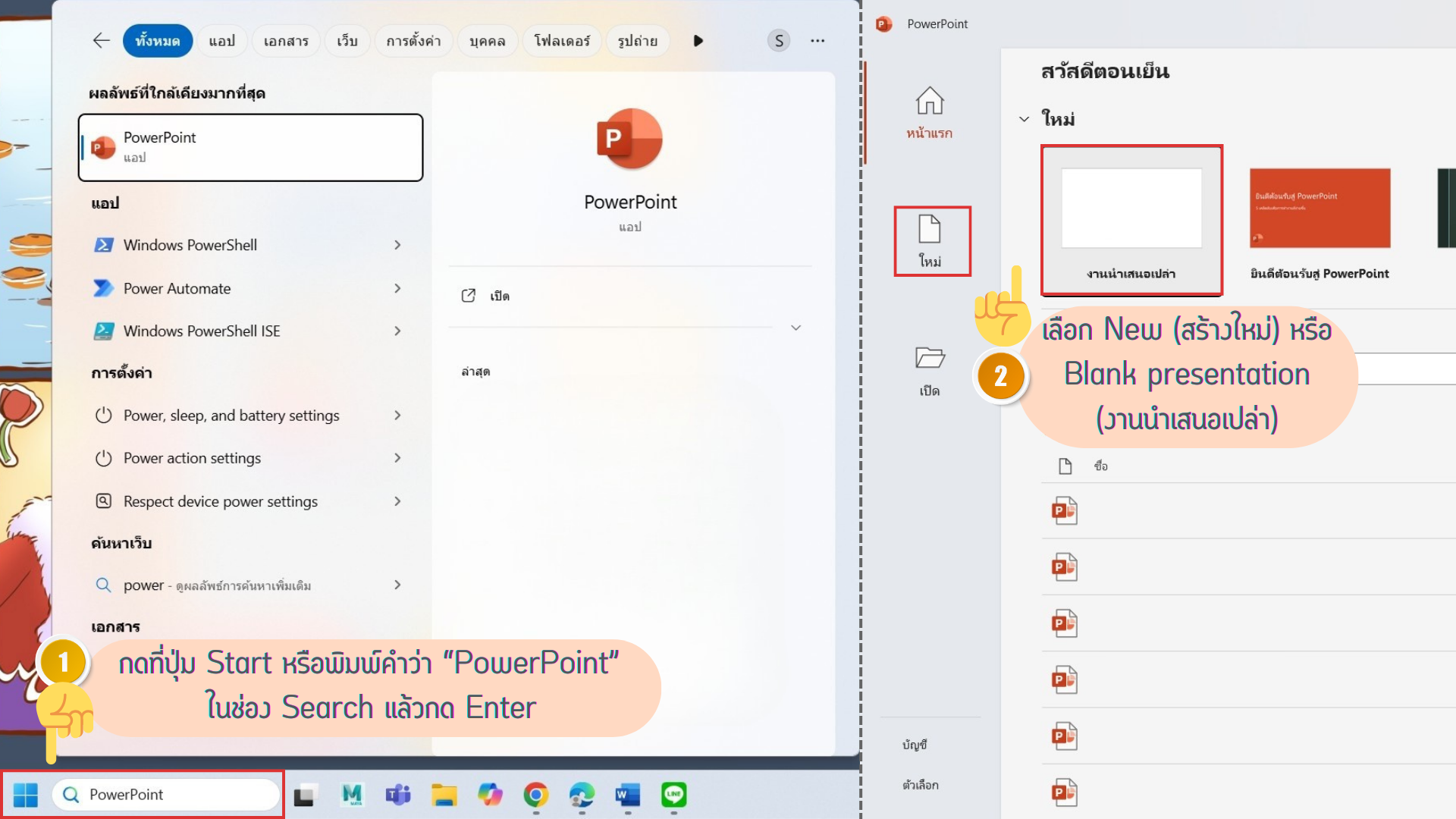1456x819 pixels.
Task: Open Microsoft Edge from the taskbar
Action: click(582, 795)
